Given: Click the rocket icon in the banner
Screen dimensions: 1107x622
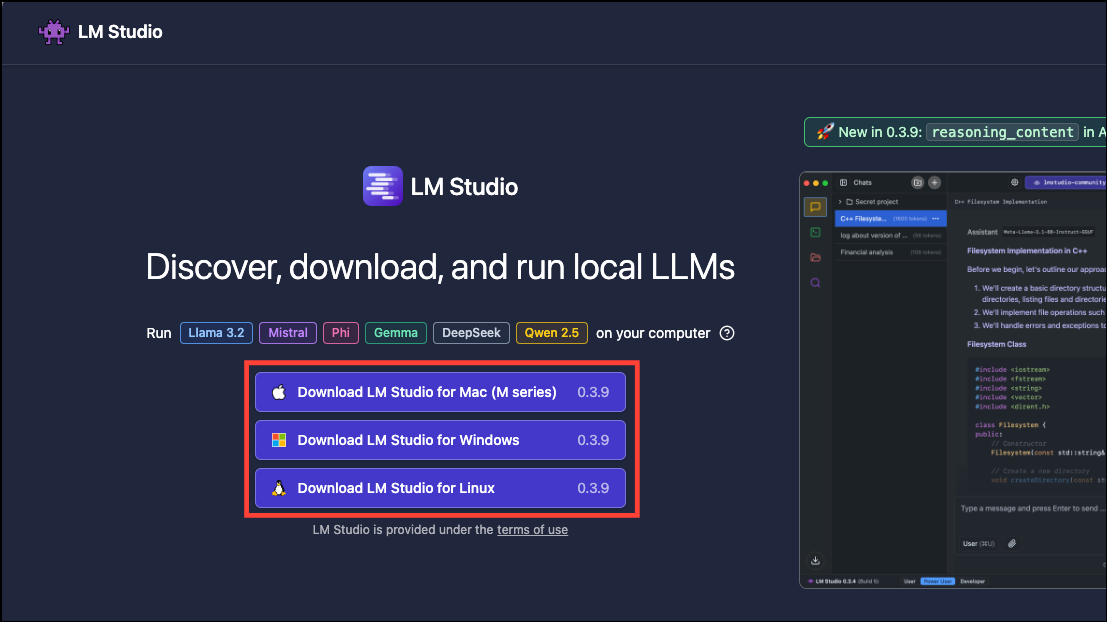Looking at the screenshot, I should point(825,131).
